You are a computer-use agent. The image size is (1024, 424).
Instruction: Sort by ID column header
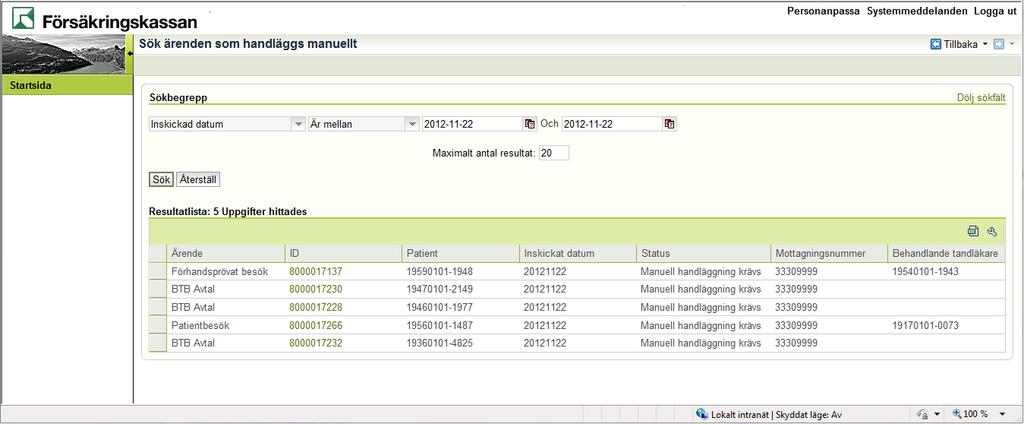click(x=343, y=253)
